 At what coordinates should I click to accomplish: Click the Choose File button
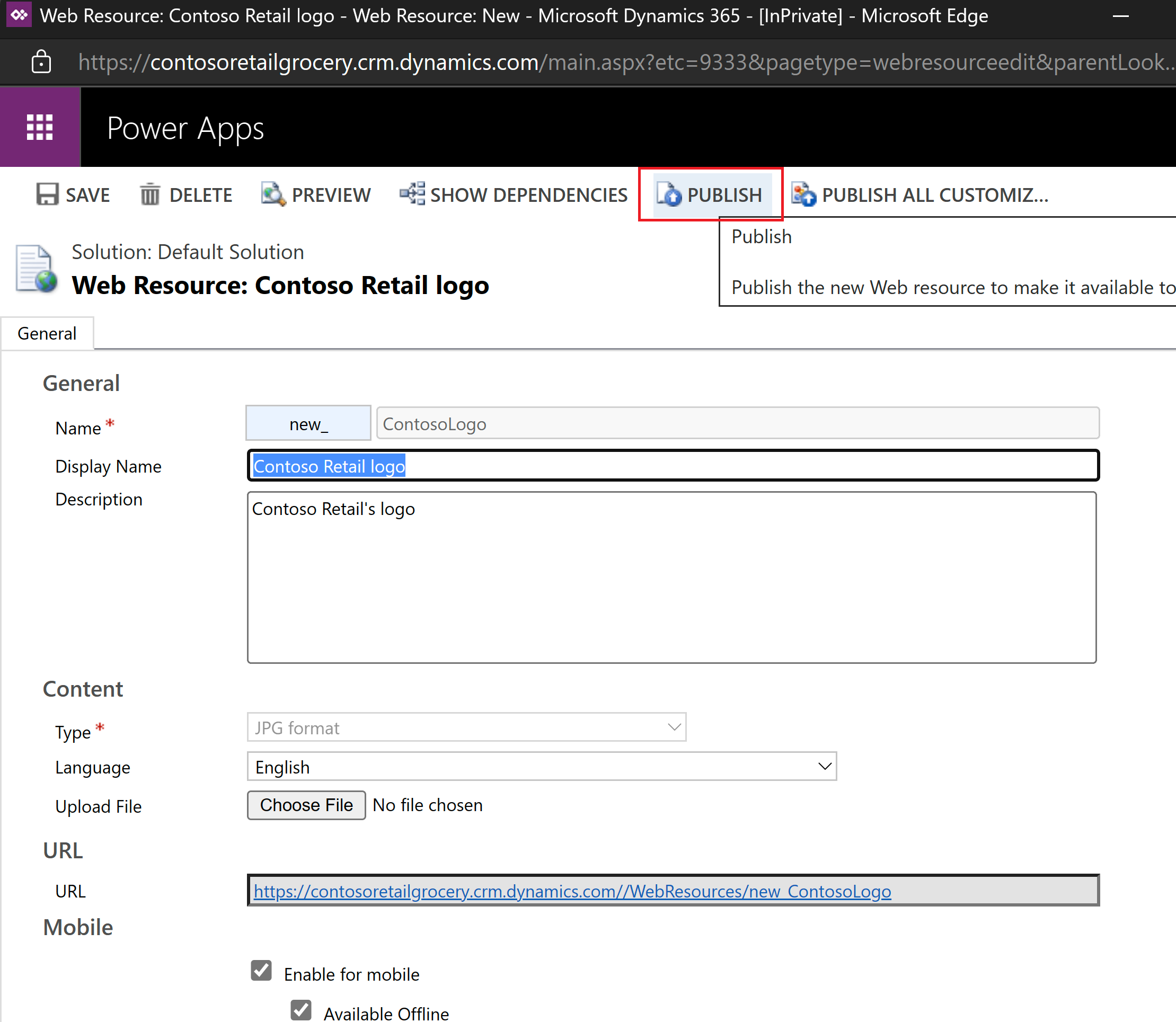pos(306,805)
